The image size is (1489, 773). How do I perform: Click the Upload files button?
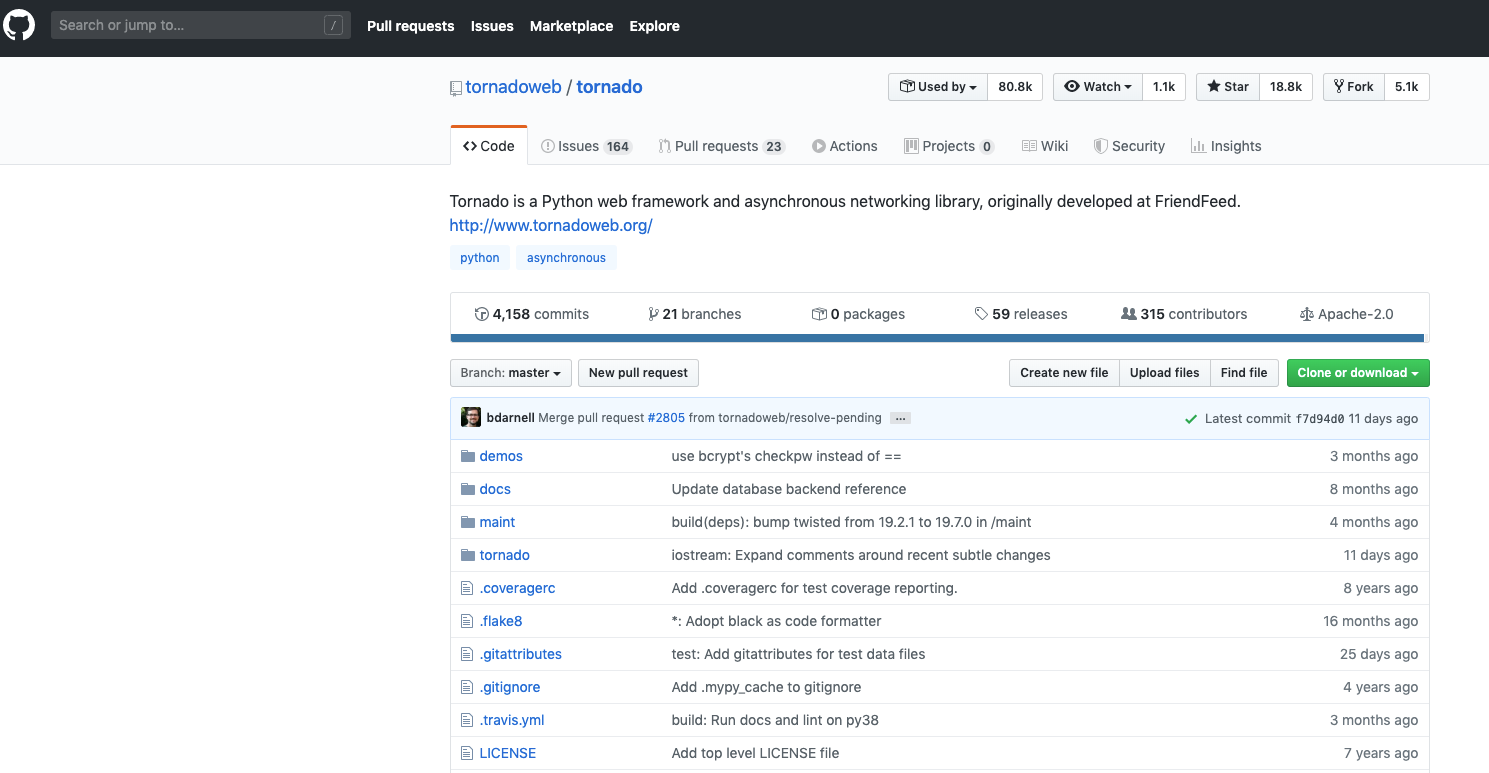click(x=1164, y=373)
